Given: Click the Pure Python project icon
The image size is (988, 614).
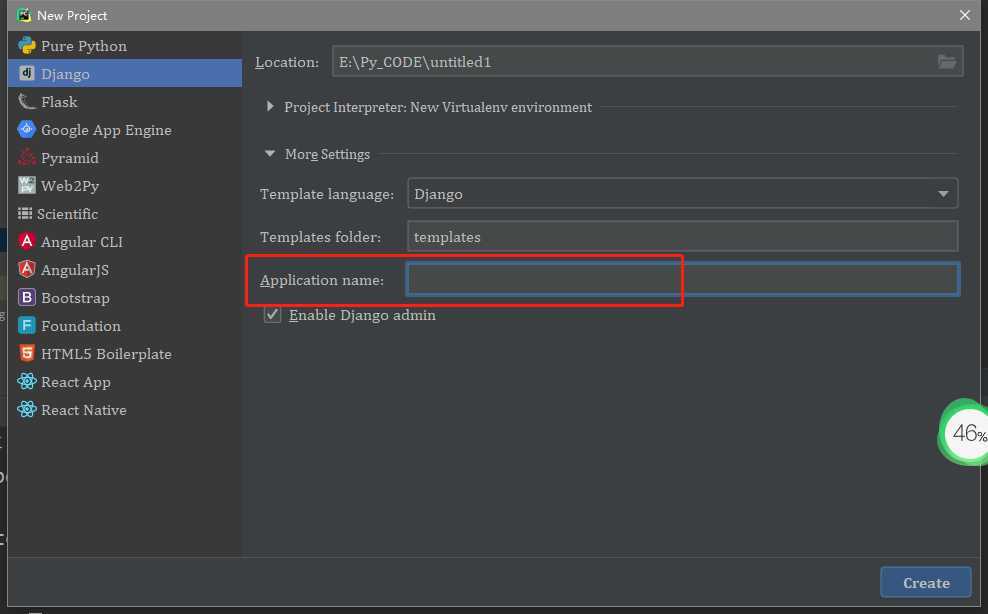Looking at the screenshot, I should (x=26, y=45).
